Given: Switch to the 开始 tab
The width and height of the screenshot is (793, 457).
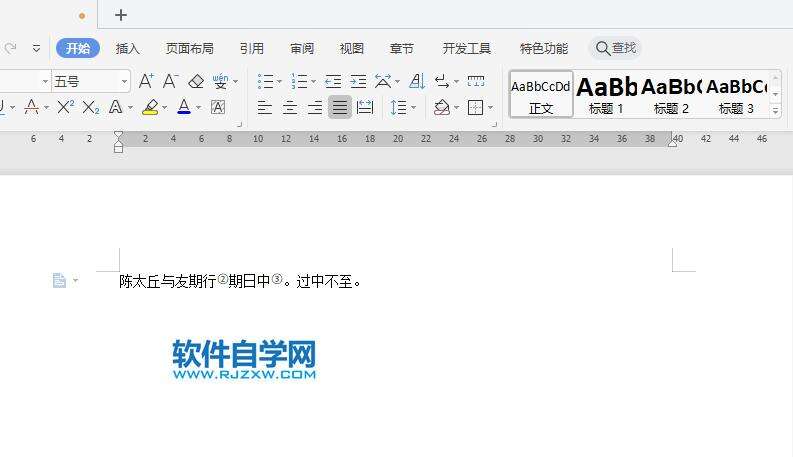Looking at the screenshot, I should point(77,48).
